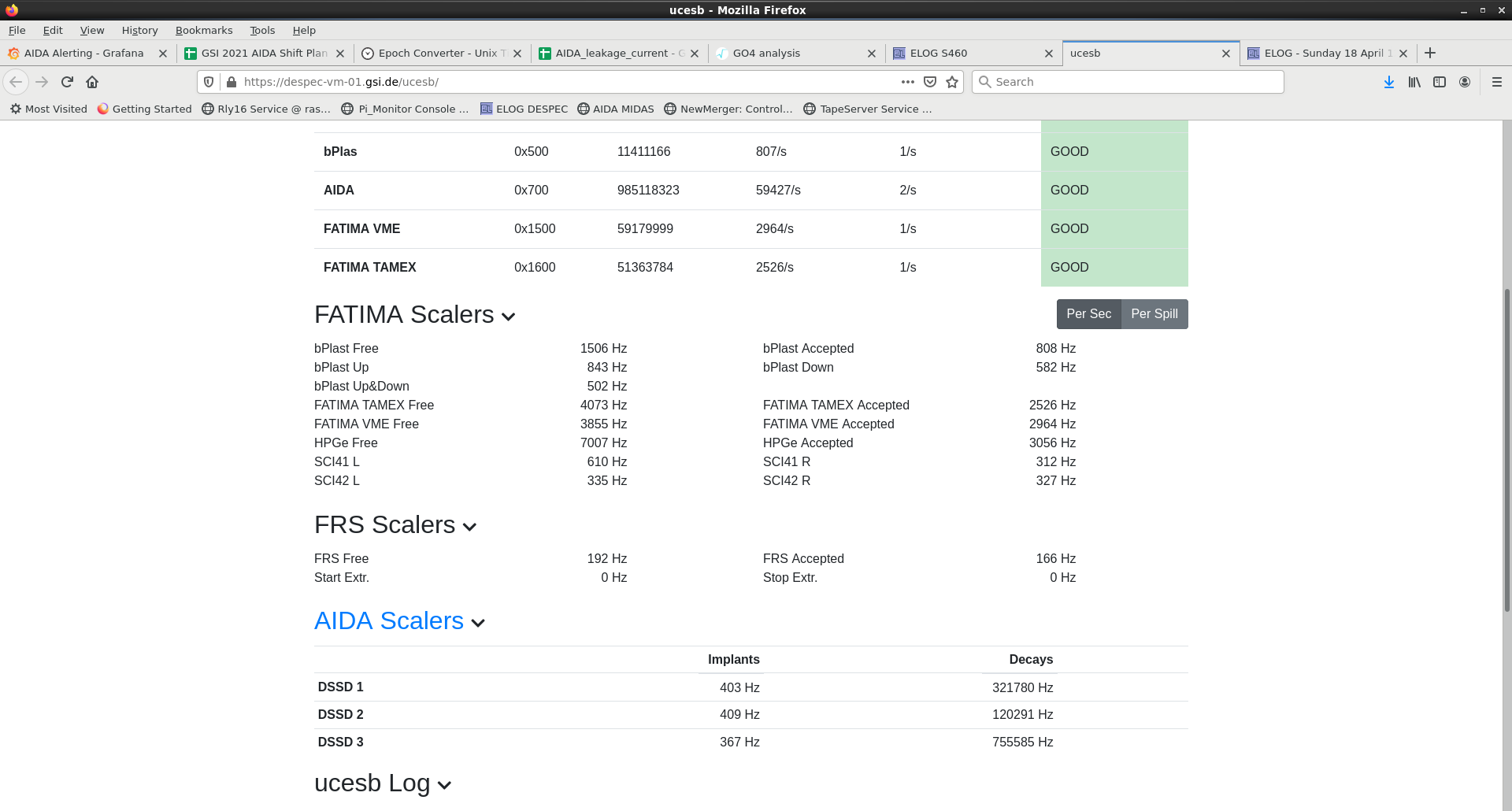Open tracking protection shield info
Viewport: 1512px width, 811px height.
click(209, 82)
